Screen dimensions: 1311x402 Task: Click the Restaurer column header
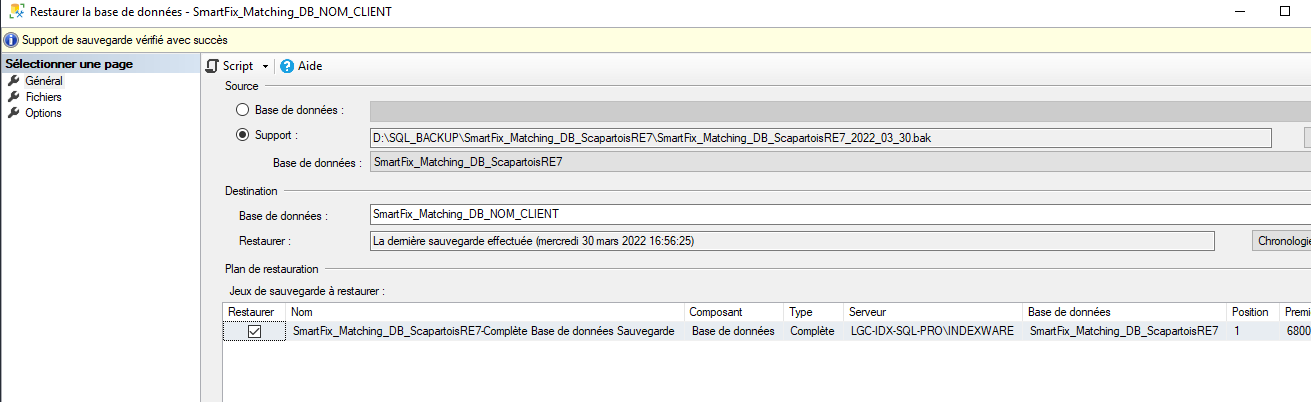click(x=254, y=312)
